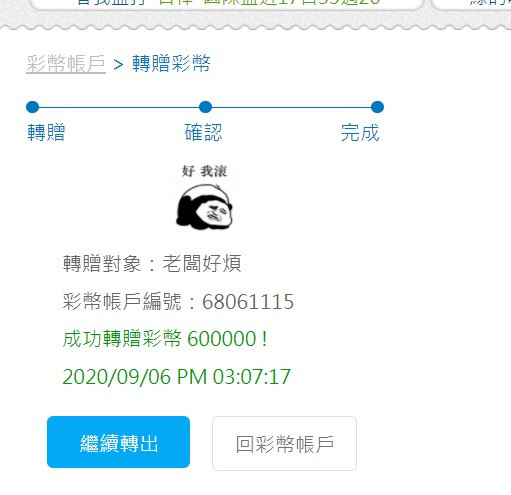This screenshot has height=495, width=511.
Task: Go back via 回彩幣帳戶 button
Action: [284, 443]
